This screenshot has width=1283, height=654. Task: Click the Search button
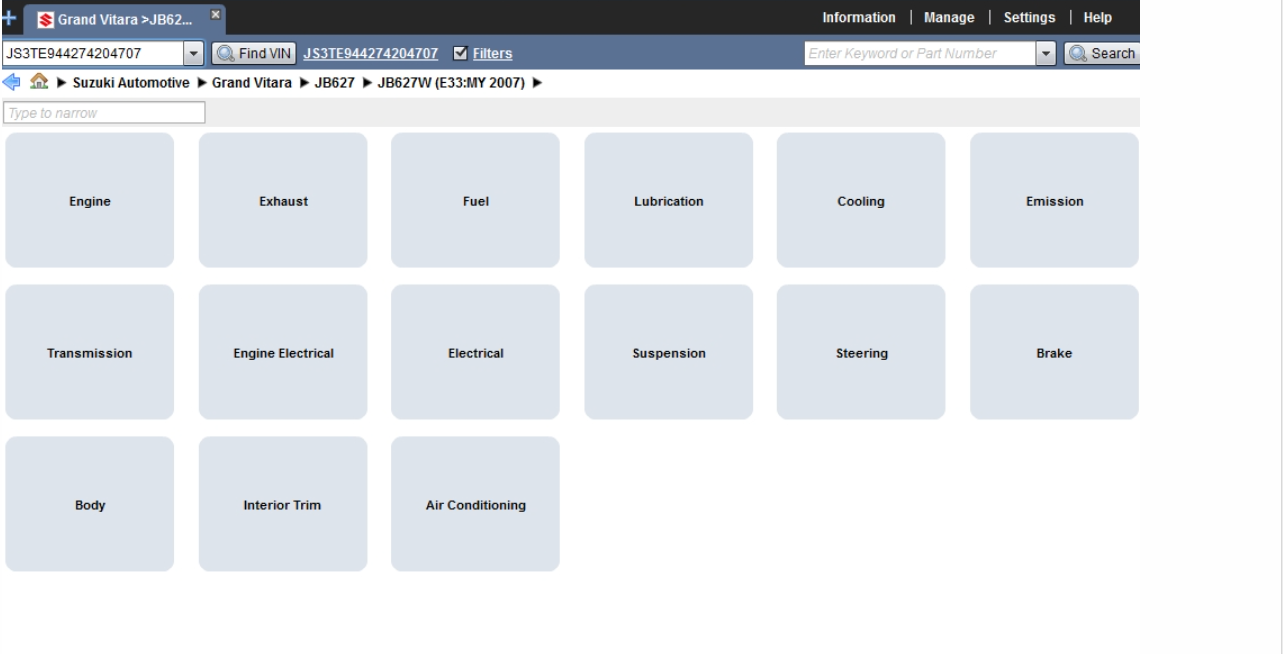pos(1101,53)
